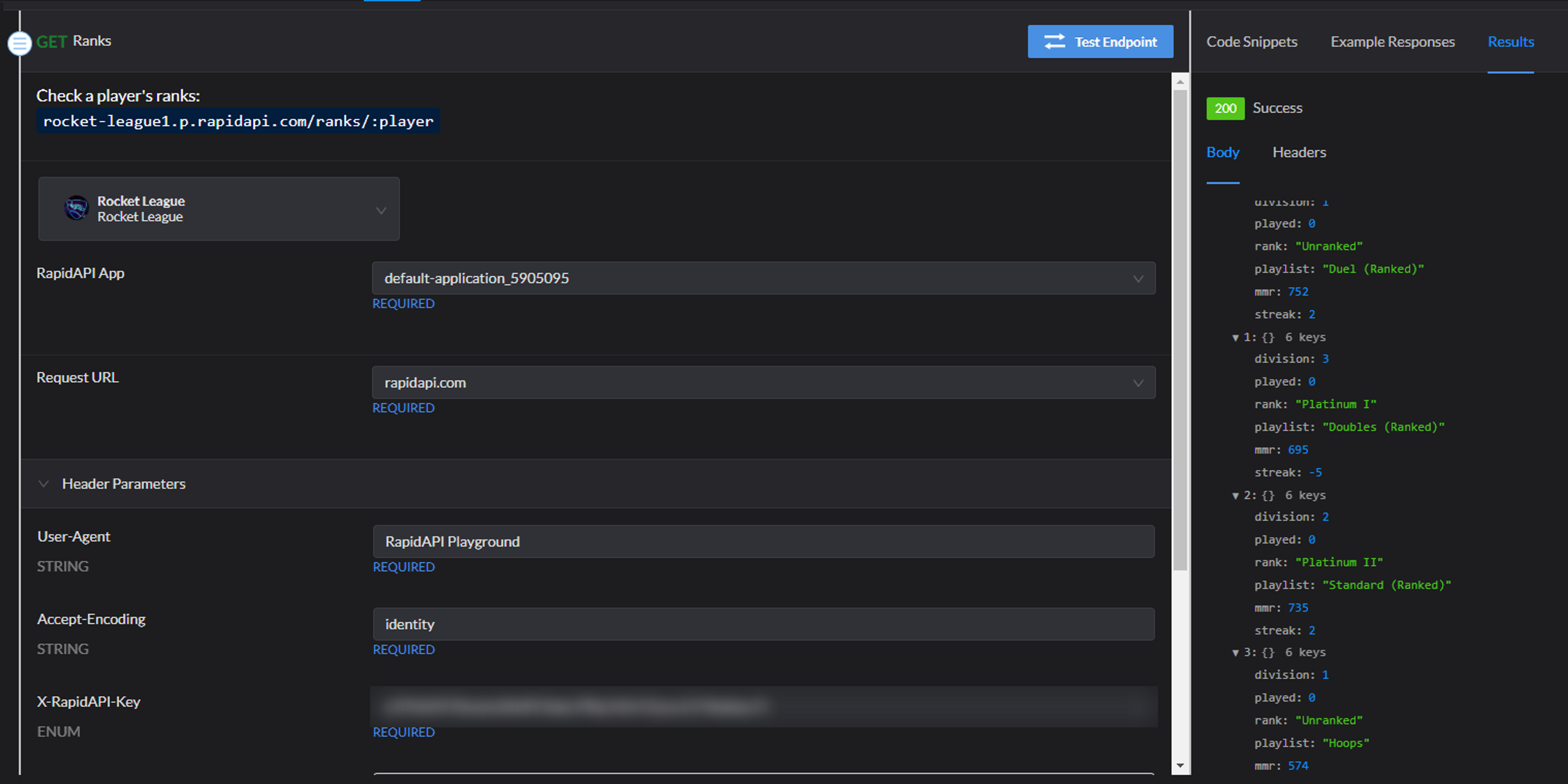This screenshot has height=784, width=1568.
Task: Click the scrollbar up arrow
Action: [1180, 82]
